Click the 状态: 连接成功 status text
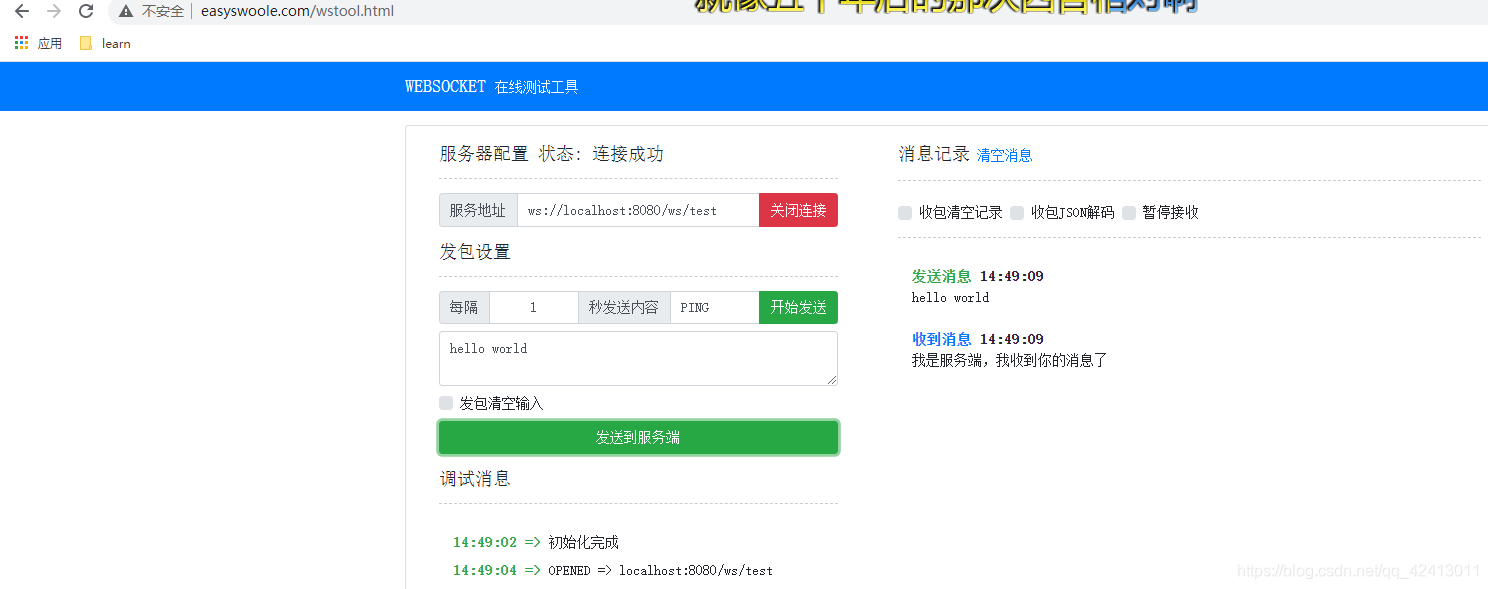Screen dimensions: 1488x589 click(x=601, y=154)
